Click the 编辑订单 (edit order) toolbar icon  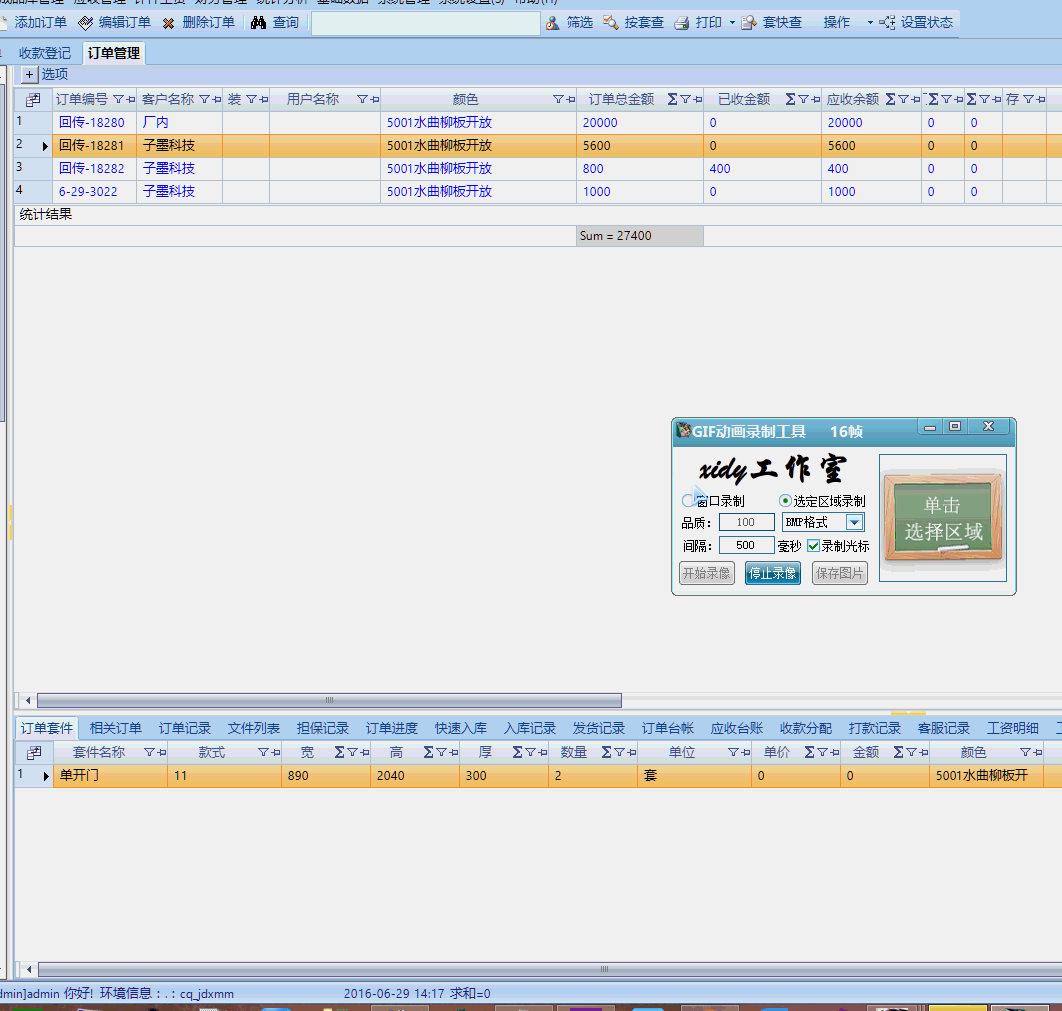(x=85, y=22)
